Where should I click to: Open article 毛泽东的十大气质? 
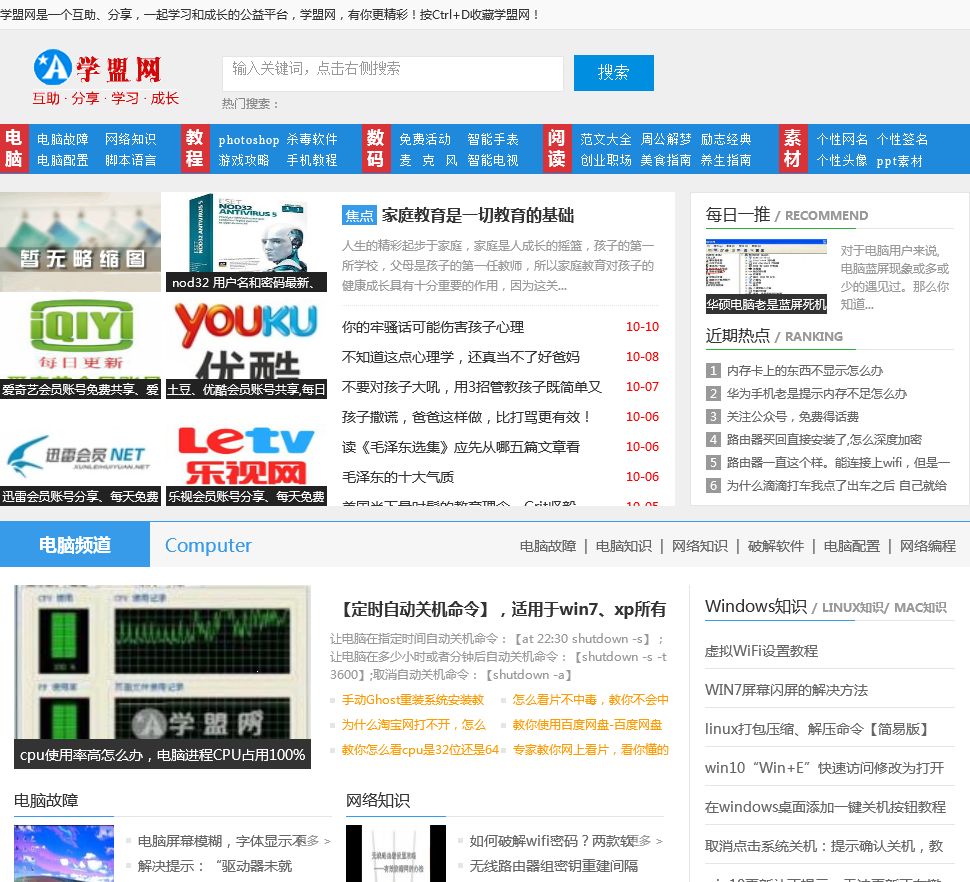(x=398, y=477)
